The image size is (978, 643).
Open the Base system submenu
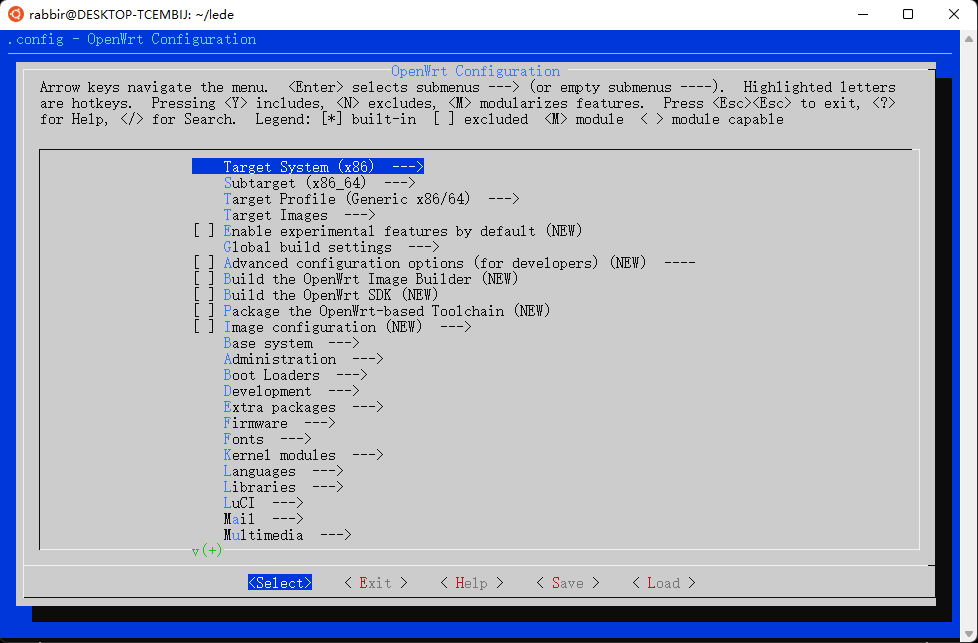point(291,343)
